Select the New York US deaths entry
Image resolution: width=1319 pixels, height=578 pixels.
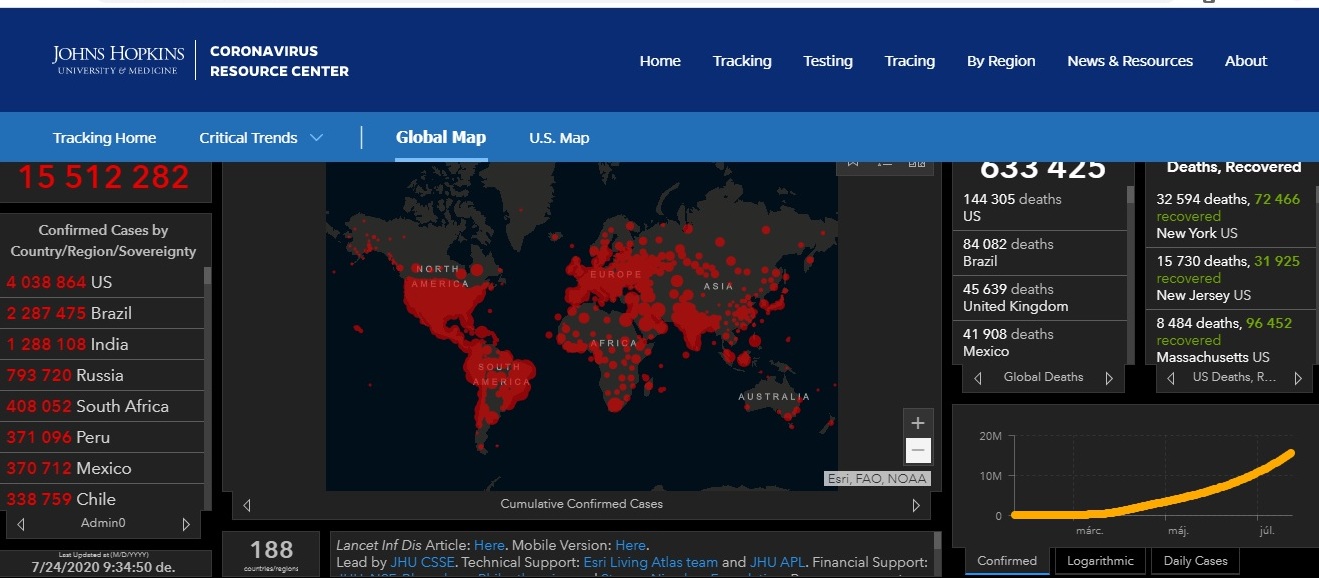[x=1231, y=216]
